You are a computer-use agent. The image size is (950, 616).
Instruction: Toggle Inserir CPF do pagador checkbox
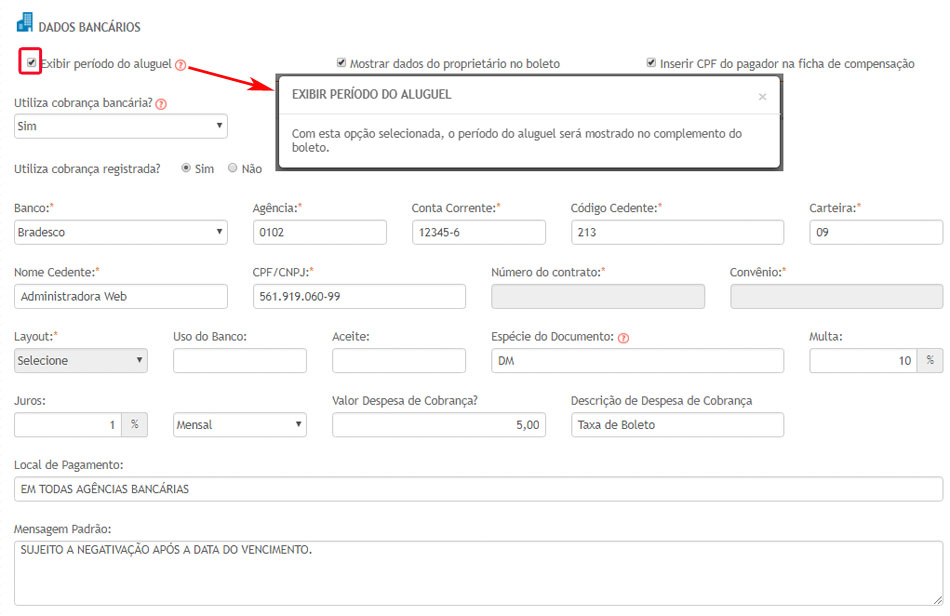pyautogui.click(x=651, y=63)
